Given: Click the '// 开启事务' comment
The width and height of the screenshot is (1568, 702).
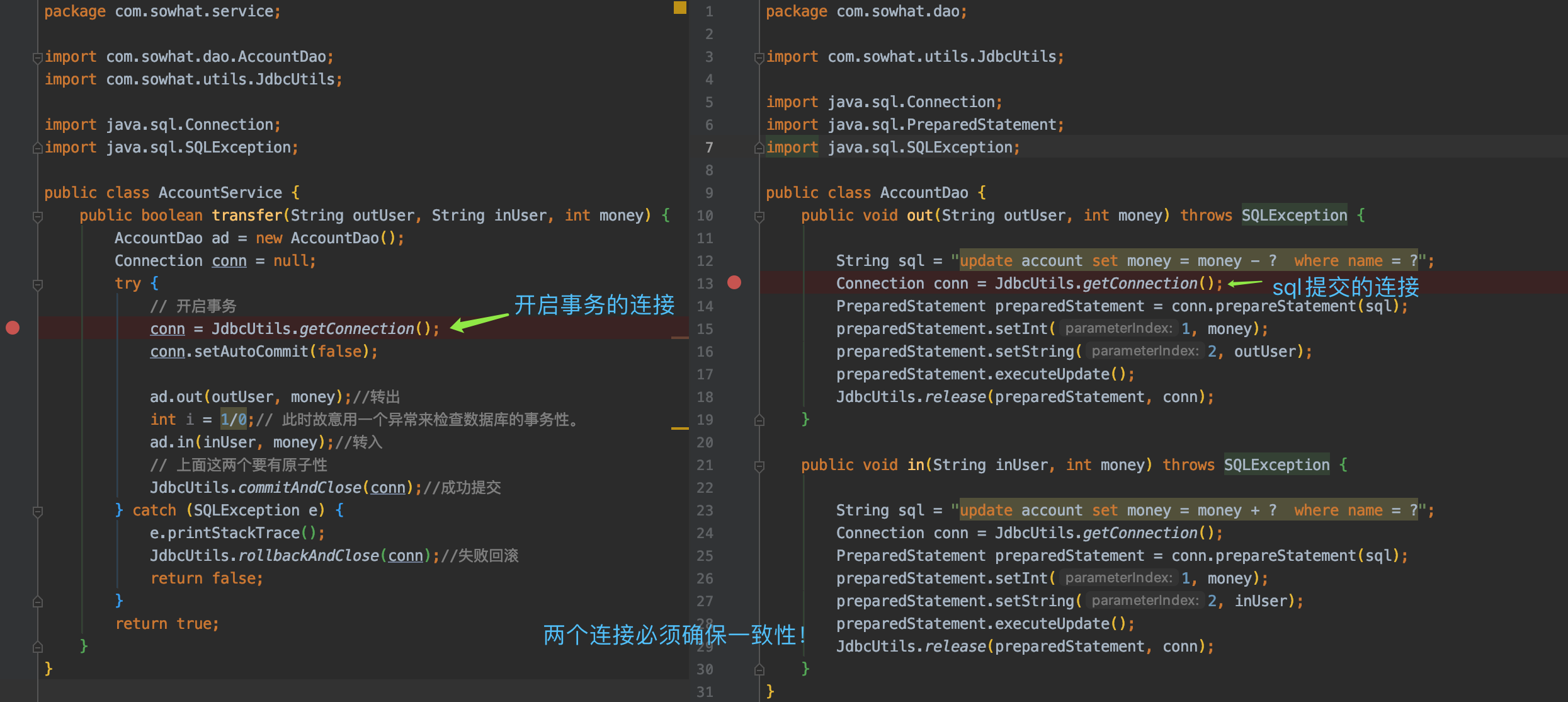Looking at the screenshot, I should click(x=193, y=306).
